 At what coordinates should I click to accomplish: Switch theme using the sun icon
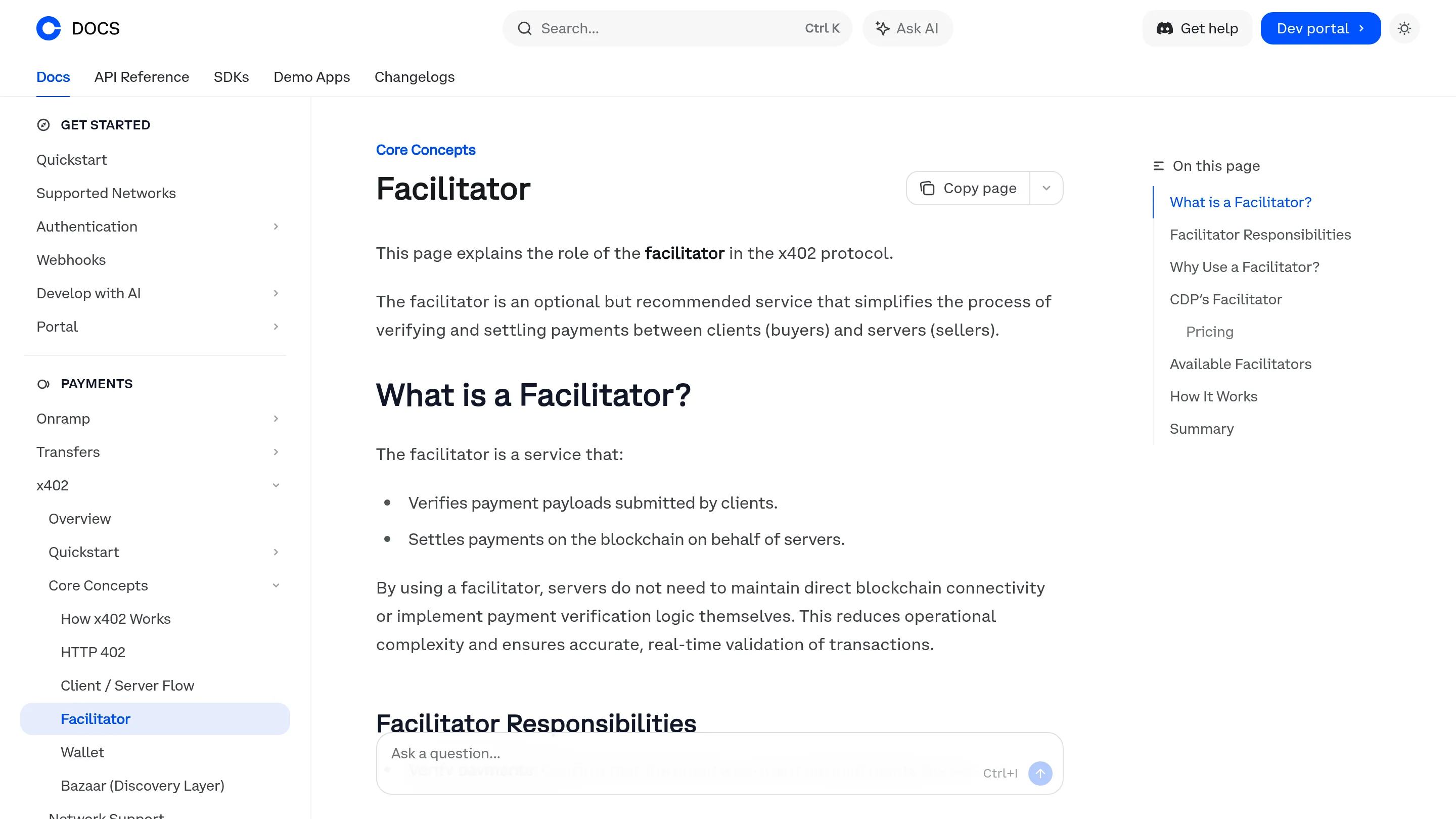[x=1404, y=28]
